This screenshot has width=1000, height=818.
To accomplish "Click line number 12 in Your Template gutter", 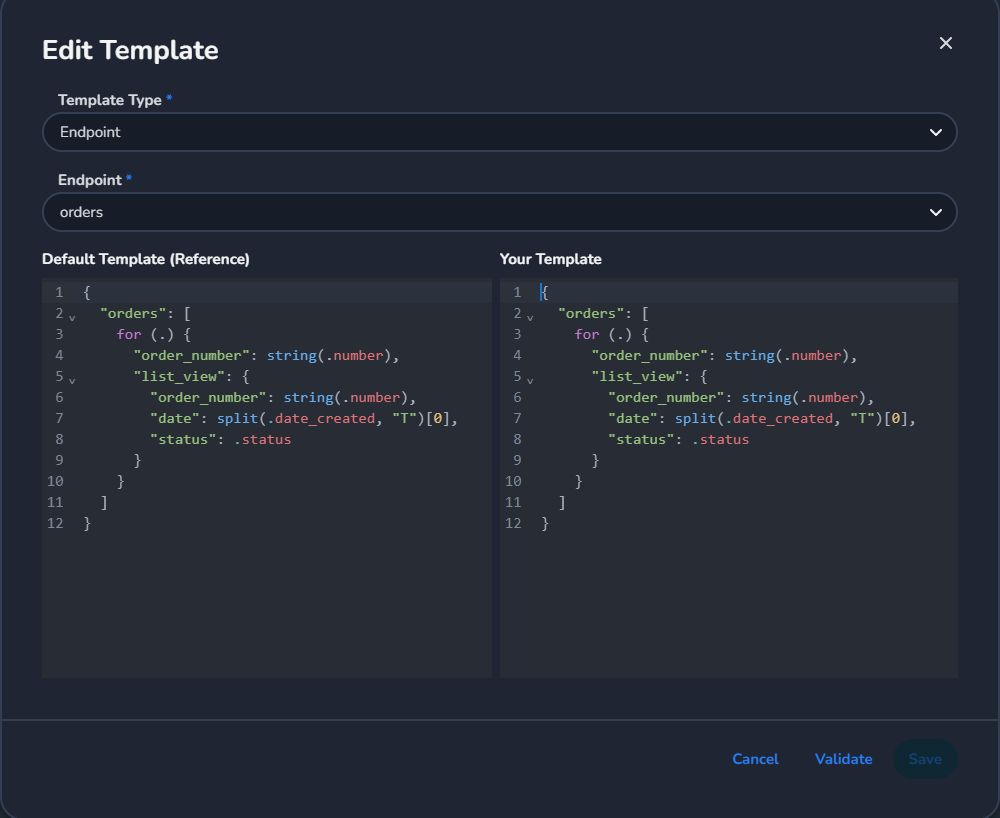I will (513, 523).
